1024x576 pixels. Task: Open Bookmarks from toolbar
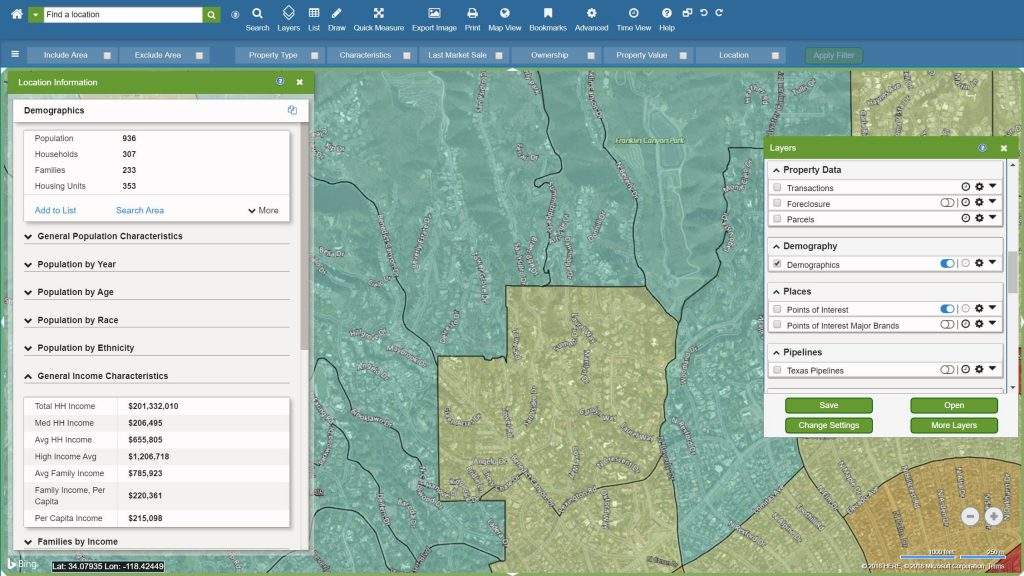click(547, 19)
